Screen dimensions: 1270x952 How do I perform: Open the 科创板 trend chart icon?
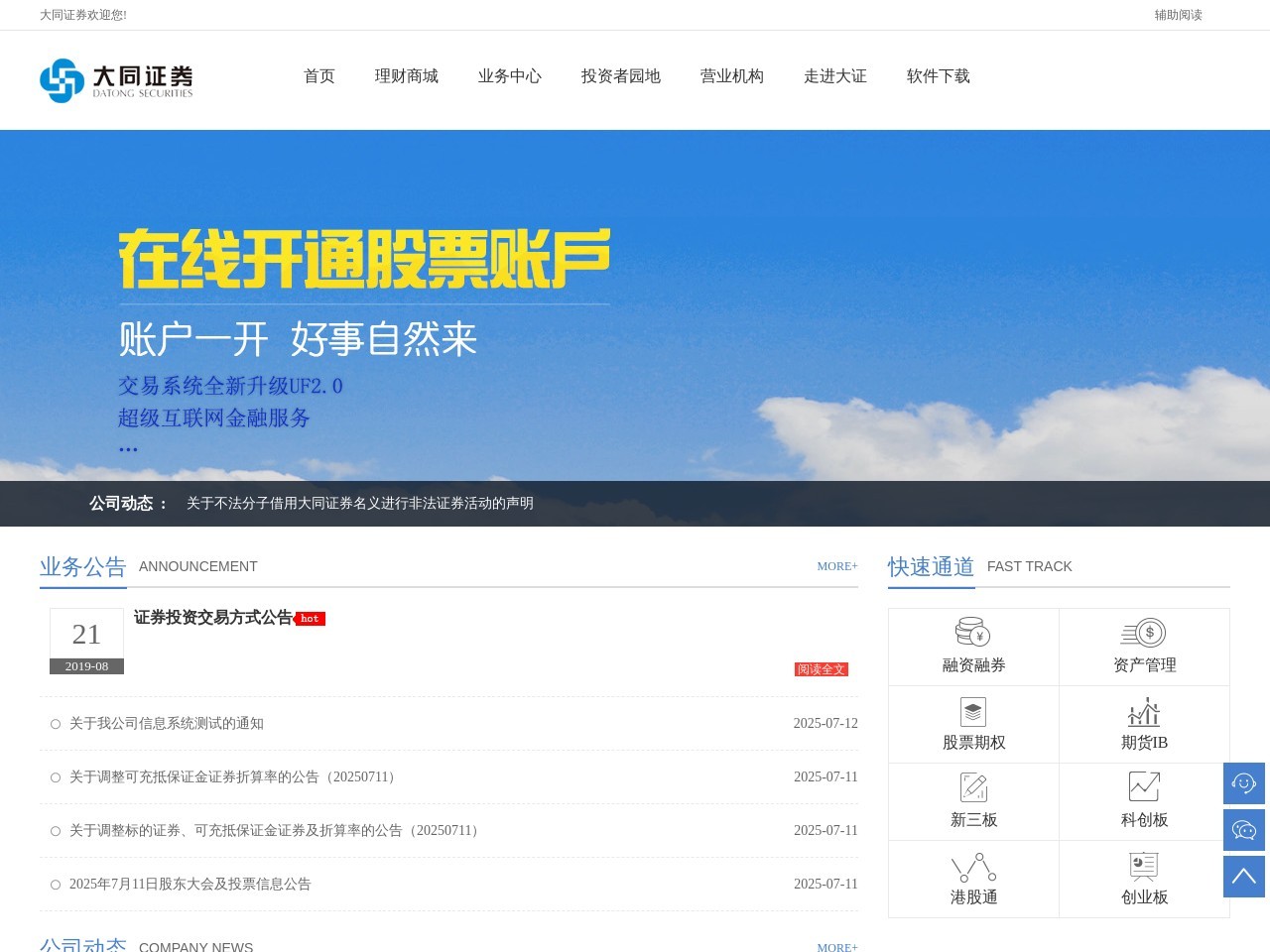pos(1144,786)
